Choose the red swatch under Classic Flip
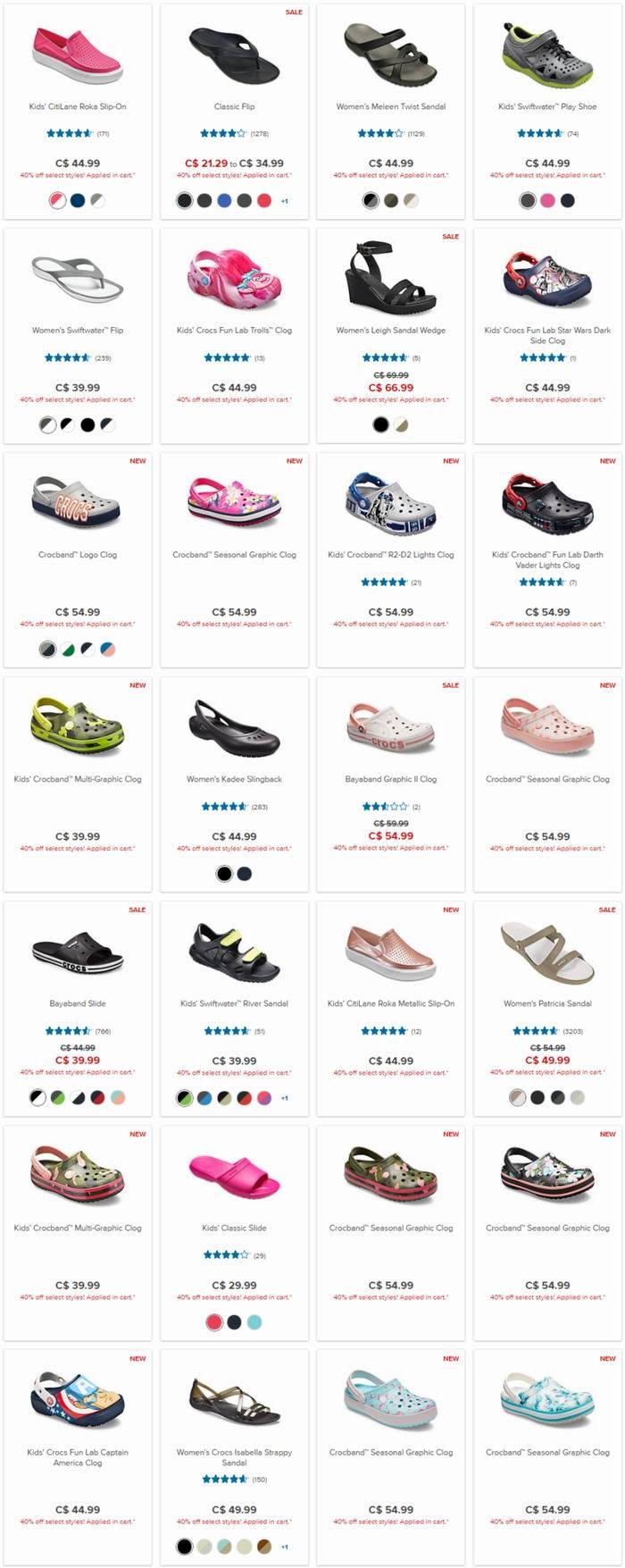Viewport: 625px width, 1568px height. click(264, 201)
